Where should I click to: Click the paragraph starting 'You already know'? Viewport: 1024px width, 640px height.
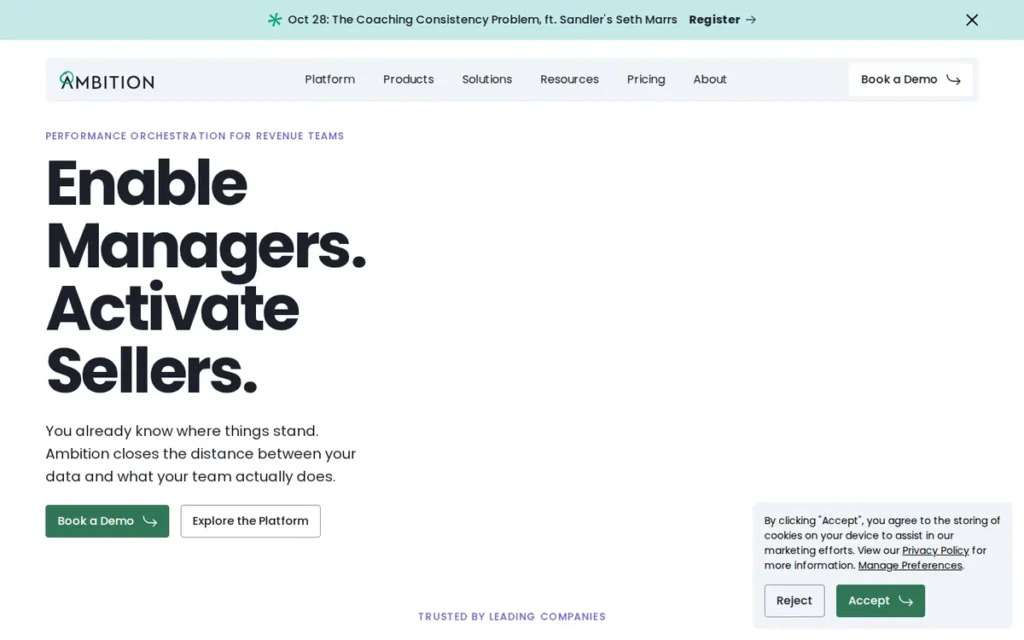(200, 454)
